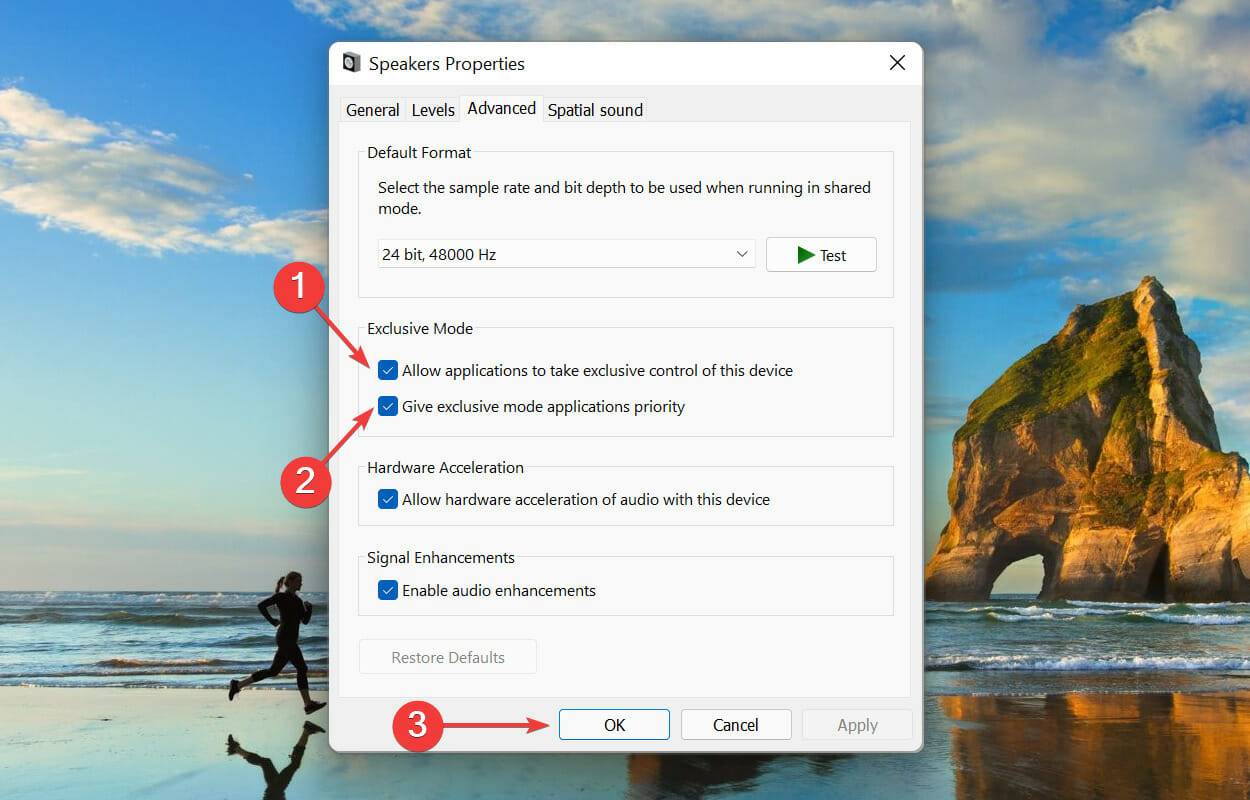Apply the current audio settings
1250x800 pixels.
click(857, 724)
